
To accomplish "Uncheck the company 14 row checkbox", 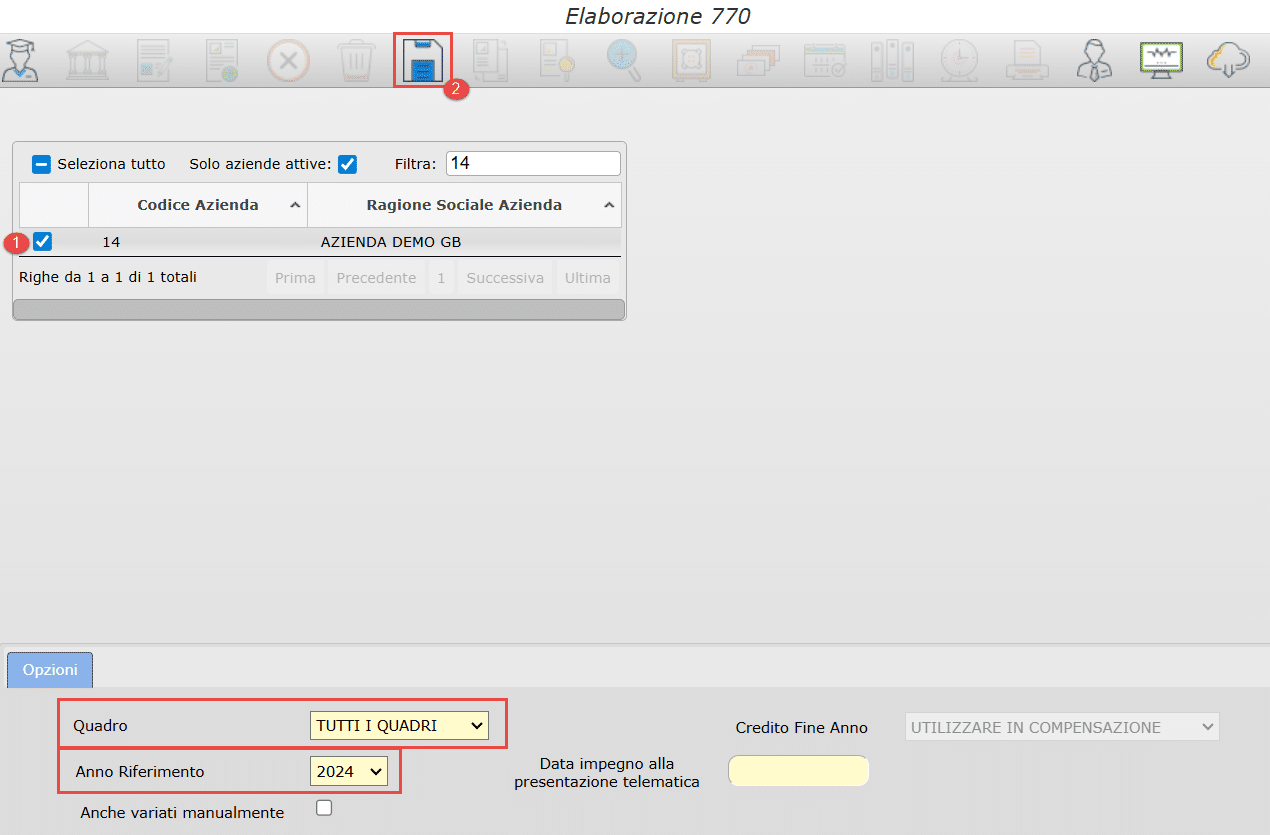I will [x=43, y=241].
